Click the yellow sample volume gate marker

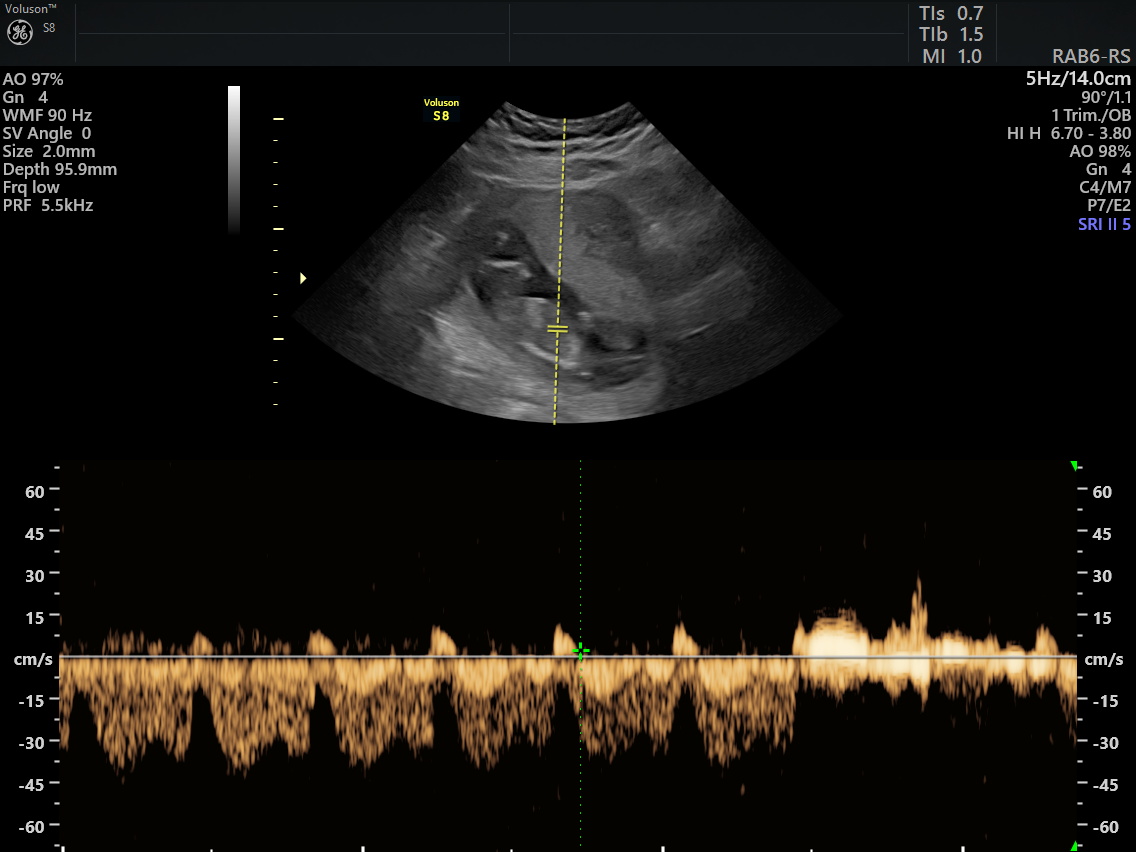click(558, 328)
